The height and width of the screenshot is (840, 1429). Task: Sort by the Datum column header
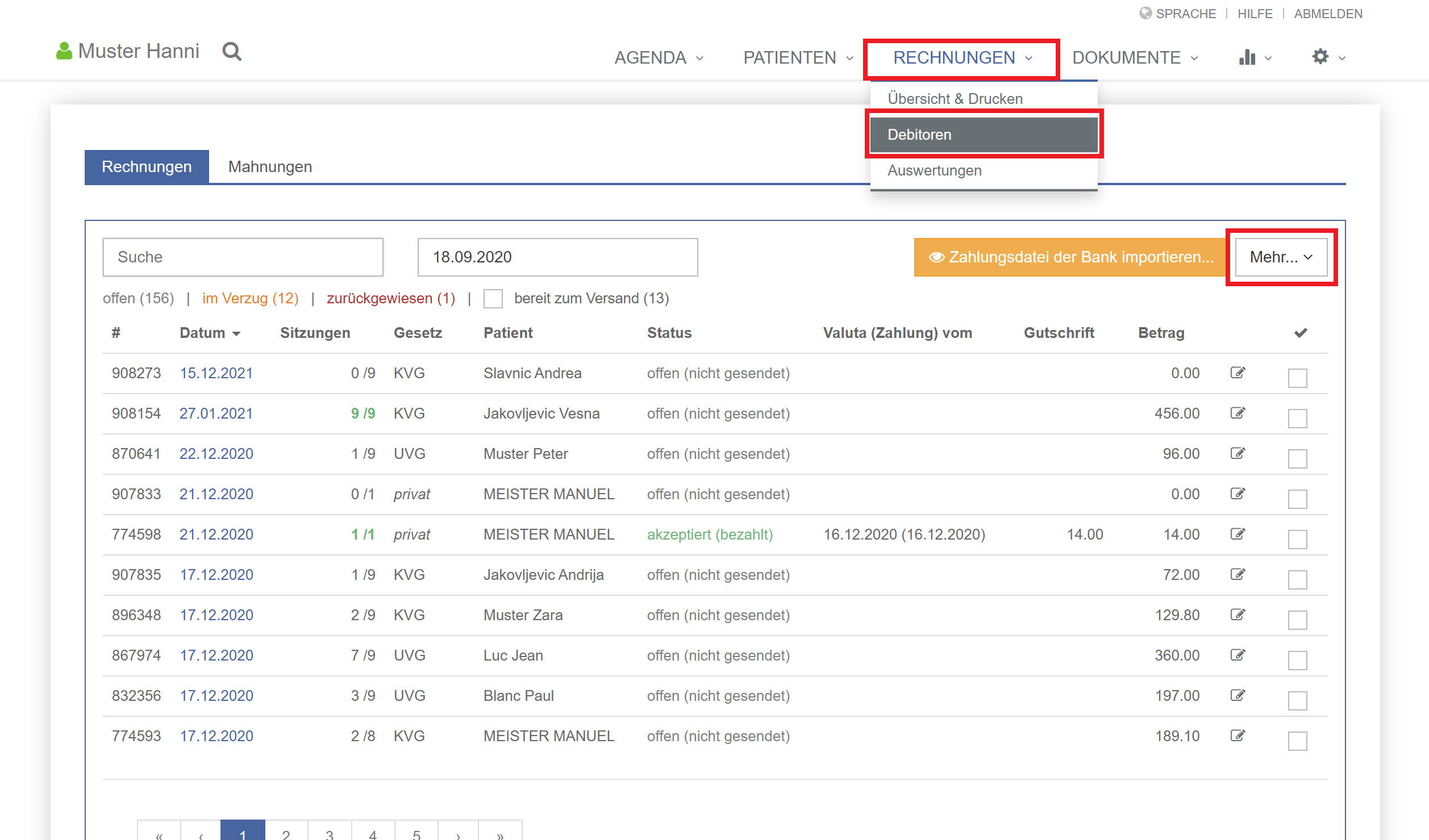coord(210,333)
